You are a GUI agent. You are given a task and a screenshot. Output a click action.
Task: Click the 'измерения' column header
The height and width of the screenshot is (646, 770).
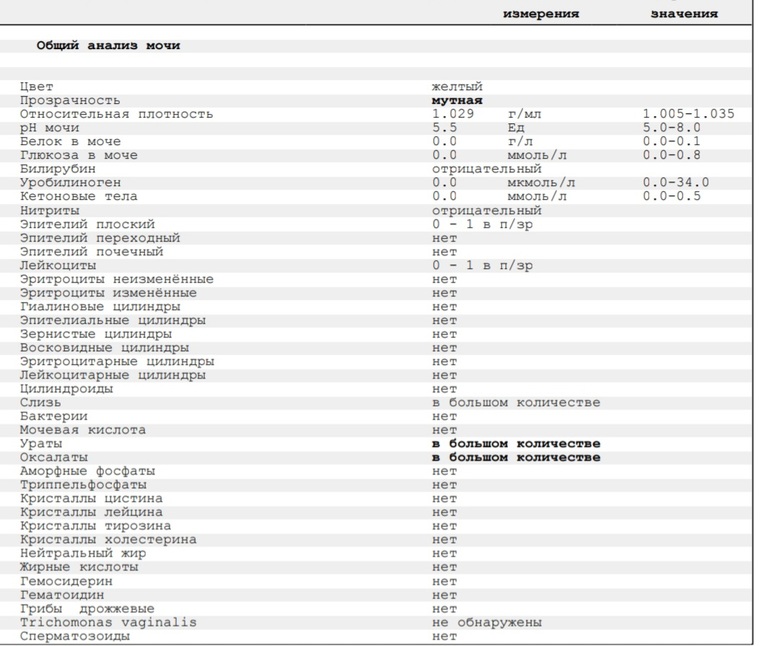pos(541,14)
